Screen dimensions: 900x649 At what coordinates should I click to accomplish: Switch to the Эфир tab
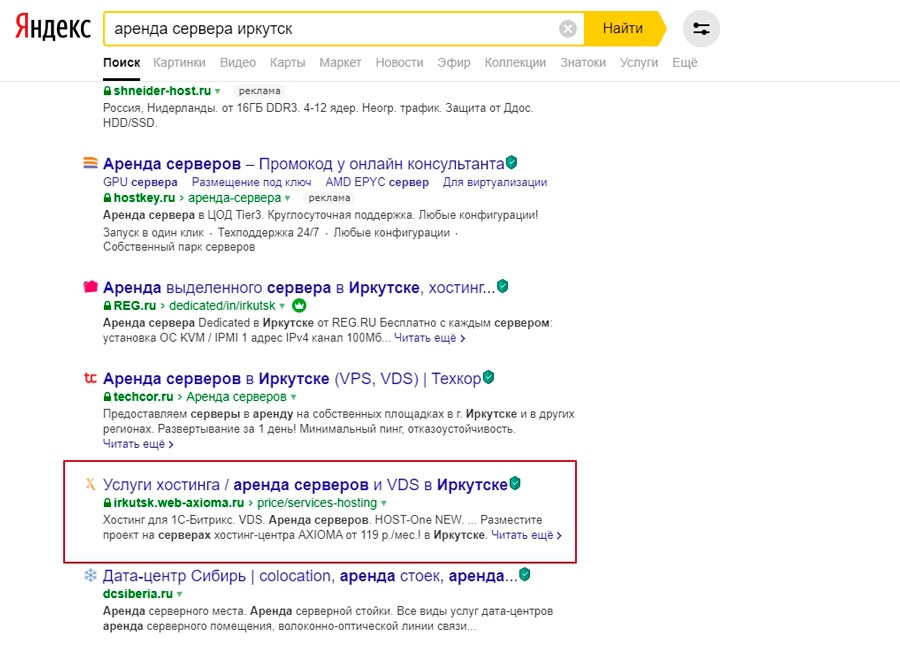point(454,63)
